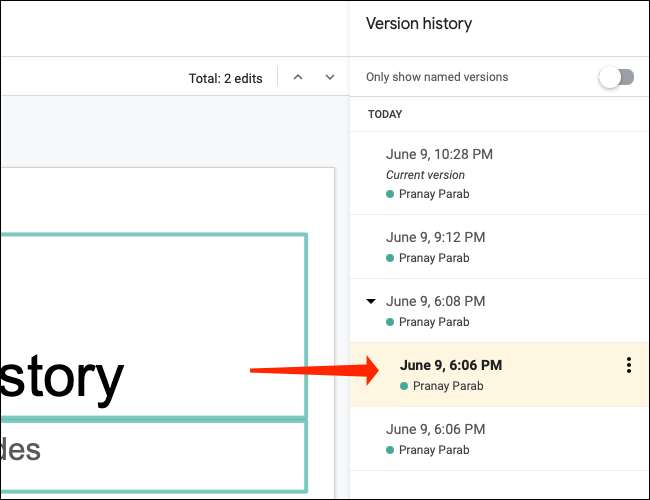Collapse the June 9, 6:08 PM version group
Viewport: 650px width, 500px height.
371,301
